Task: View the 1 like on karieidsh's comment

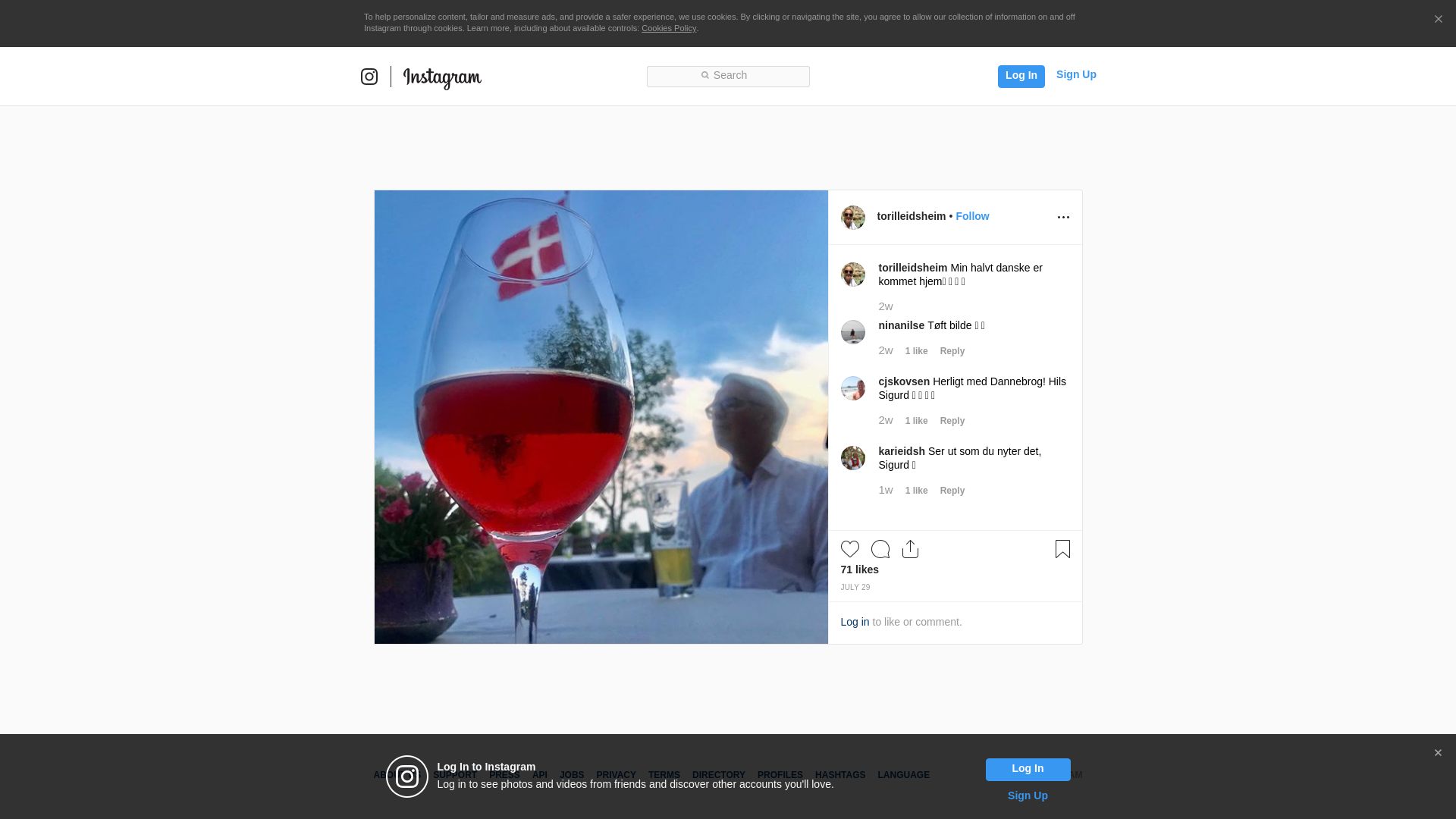Action: point(916,491)
